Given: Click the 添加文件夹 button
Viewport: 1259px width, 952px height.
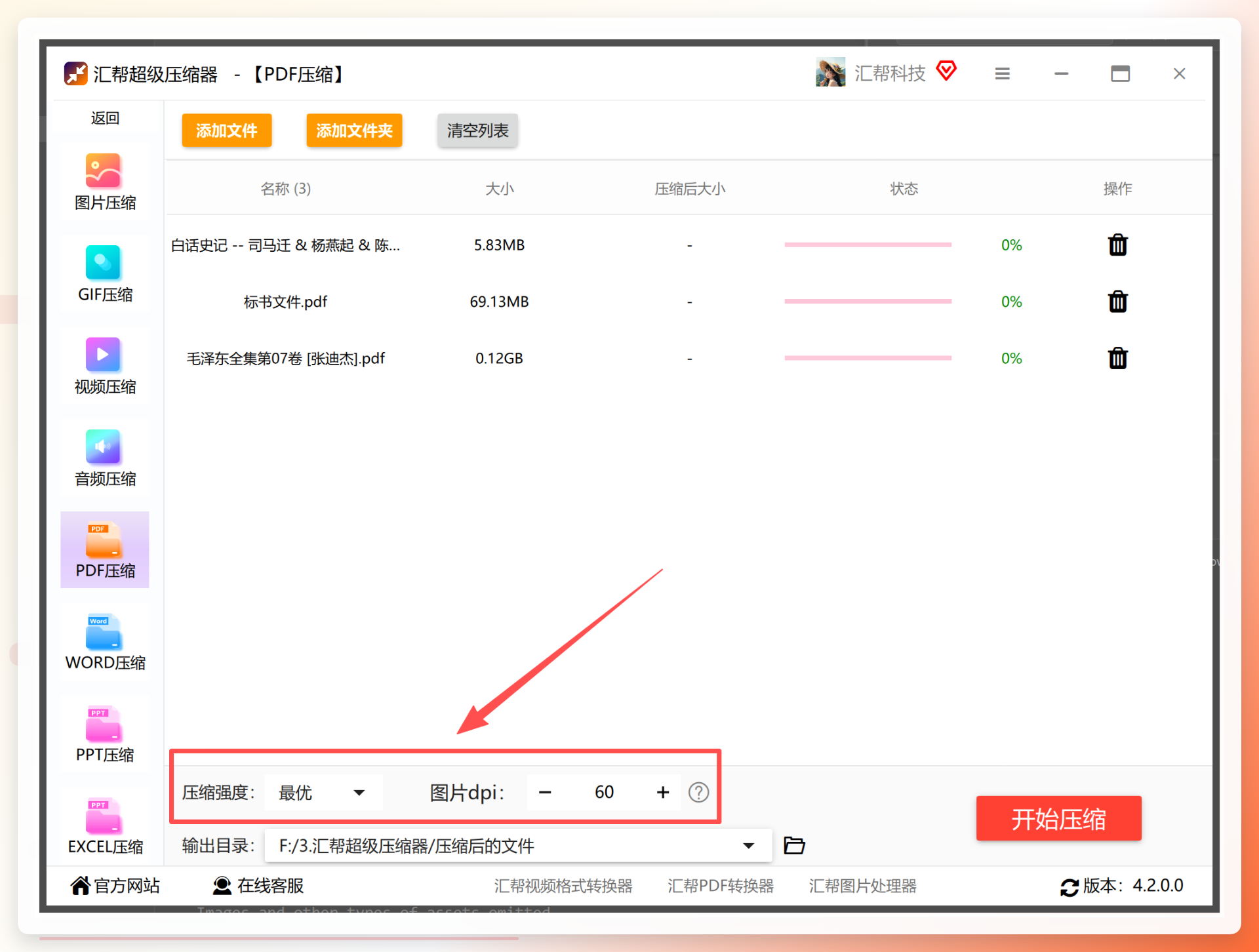Looking at the screenshot, I should pyautogui.click(x=354, y=130).
